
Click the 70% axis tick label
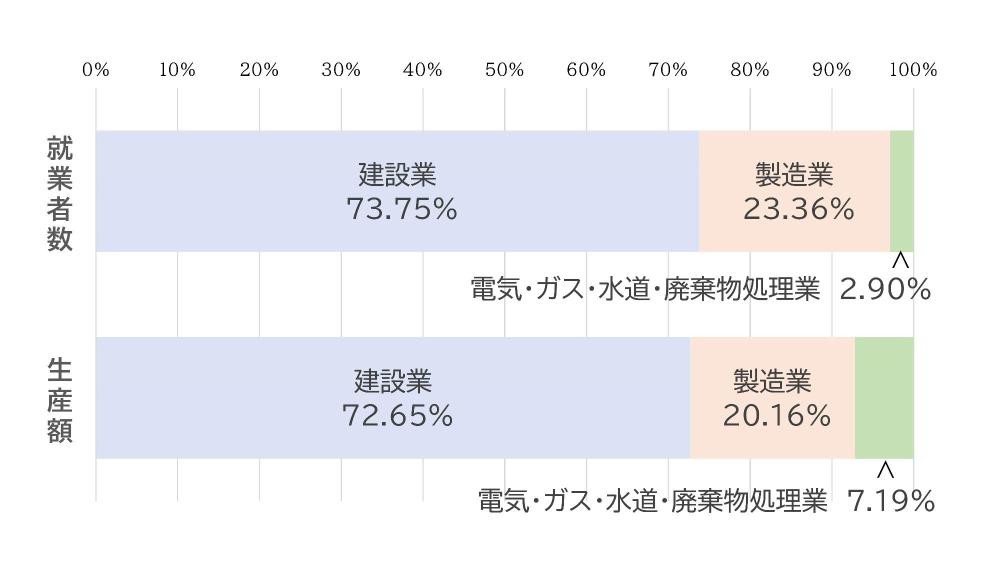[668, 70]
